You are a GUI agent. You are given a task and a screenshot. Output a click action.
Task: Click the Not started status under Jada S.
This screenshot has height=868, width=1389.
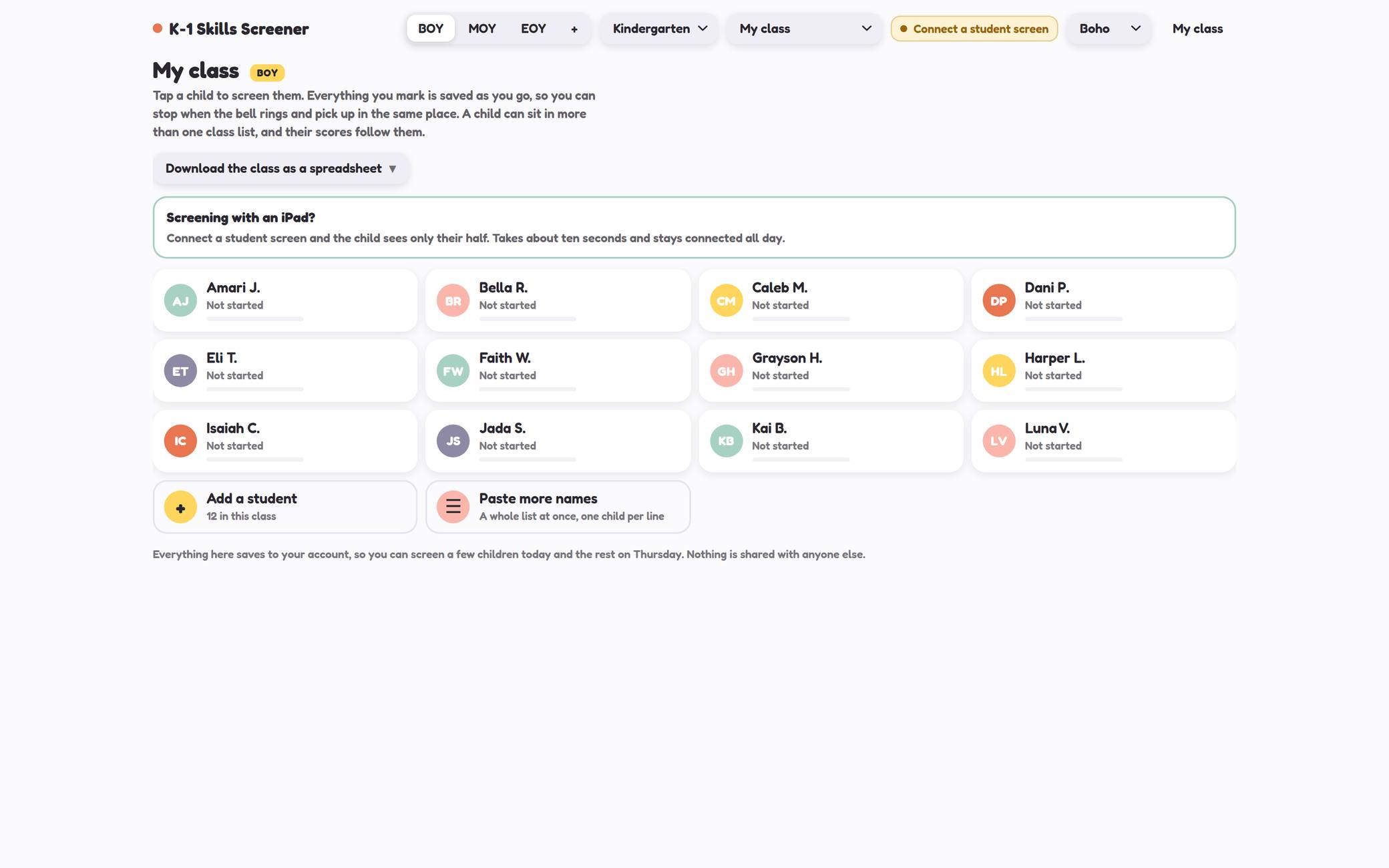tap(508, 445)
